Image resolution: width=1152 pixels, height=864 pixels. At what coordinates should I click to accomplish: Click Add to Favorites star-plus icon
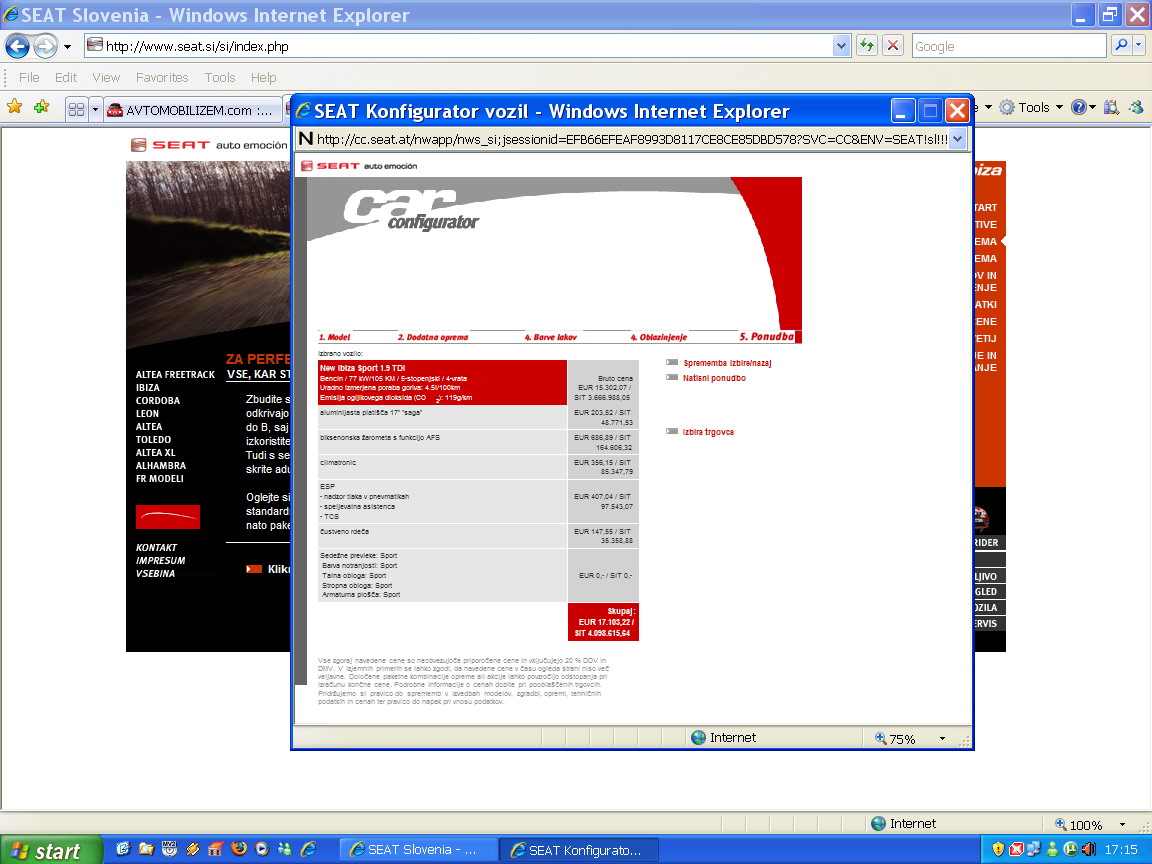click(x=42, y=107)
